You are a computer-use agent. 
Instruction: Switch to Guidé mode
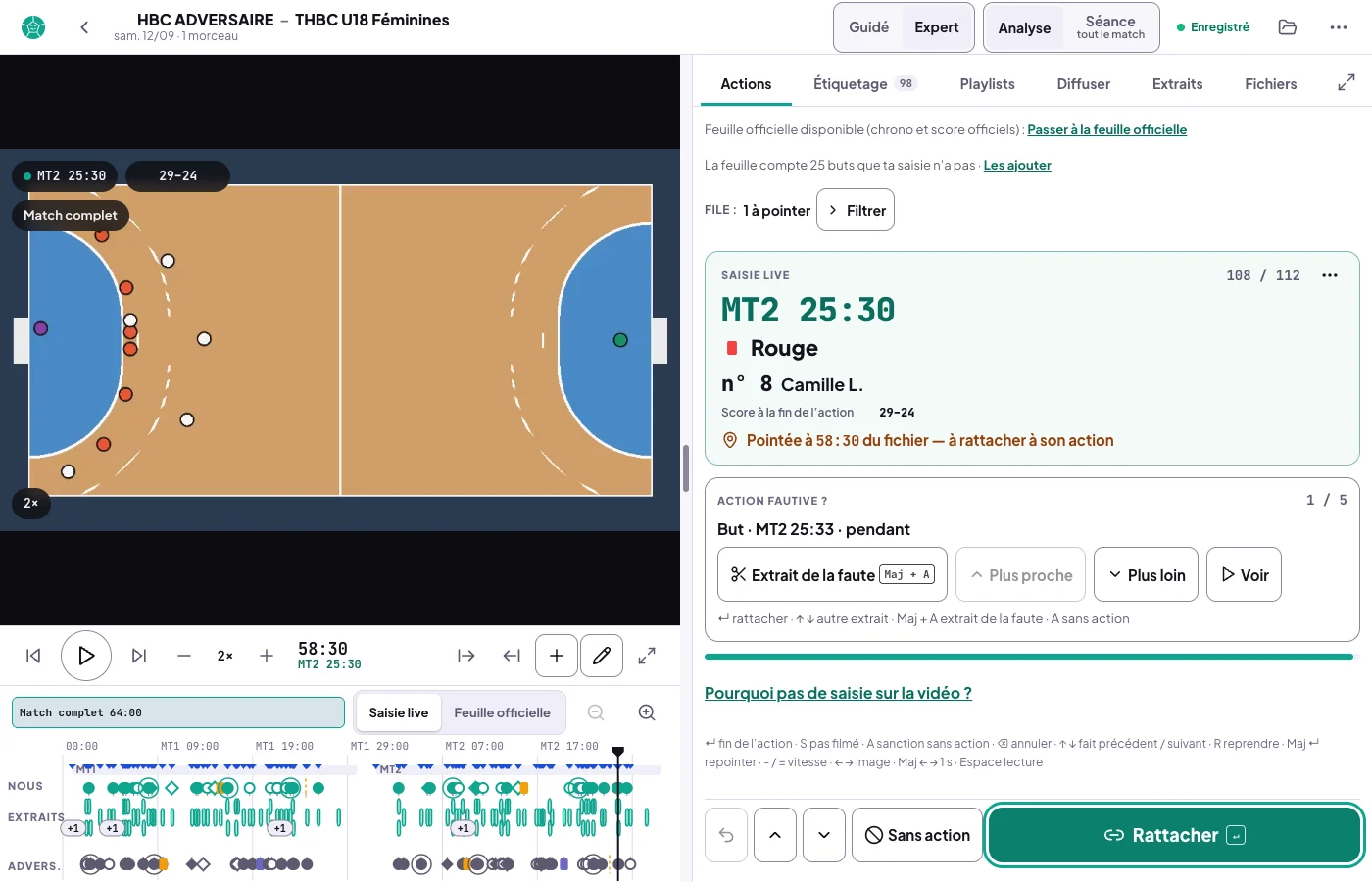(868, 27)
